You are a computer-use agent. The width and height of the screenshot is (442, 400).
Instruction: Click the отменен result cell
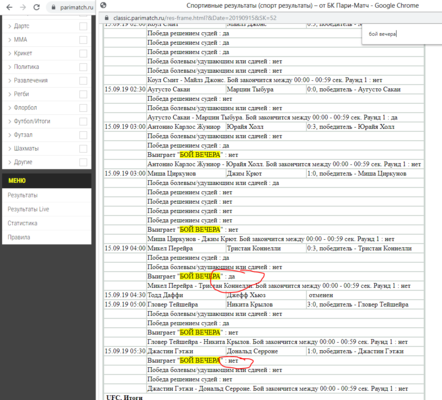click(365, 295)
